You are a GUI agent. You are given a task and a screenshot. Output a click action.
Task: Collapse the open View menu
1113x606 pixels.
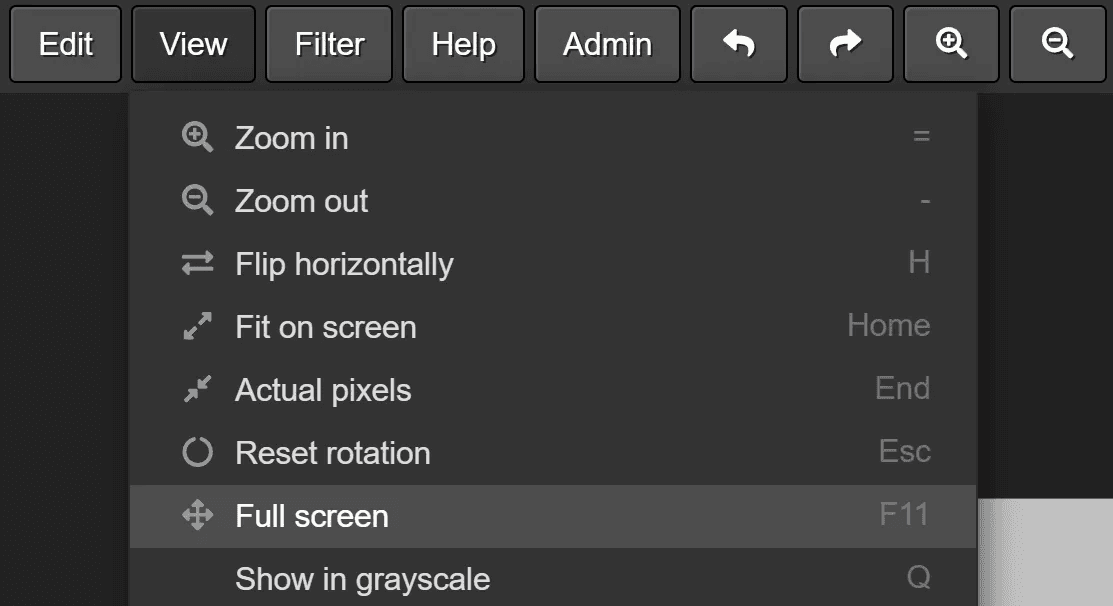tap(193, 44)
